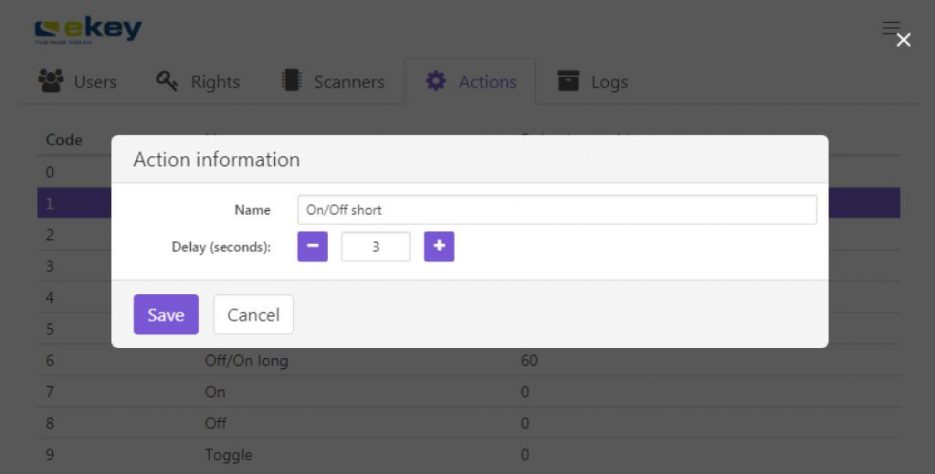Image resolution: width=935 pixels, height=474 pixels.
Task: Click the 'Name' field label
Action: [x=252, y=210]
